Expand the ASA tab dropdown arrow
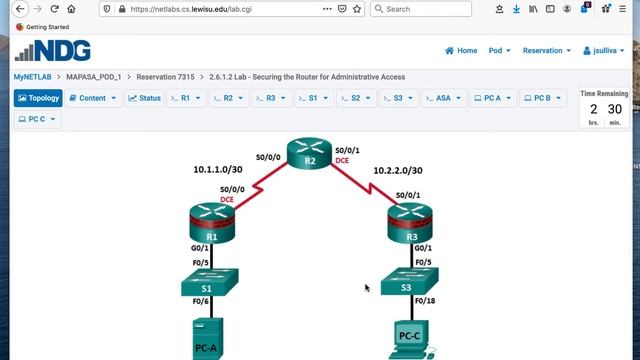This screenshot has width=640, height=360. coord(458,98)
